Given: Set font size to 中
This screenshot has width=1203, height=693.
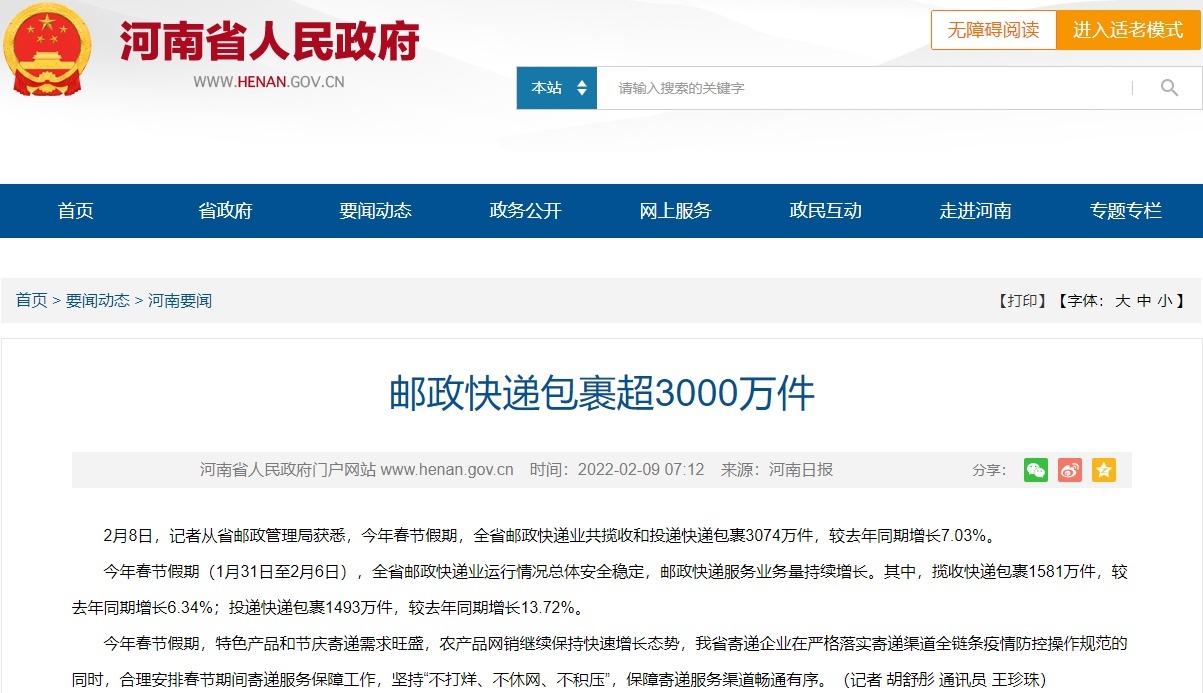Looking at the screenshot, I should click(x=1144, y=301).
